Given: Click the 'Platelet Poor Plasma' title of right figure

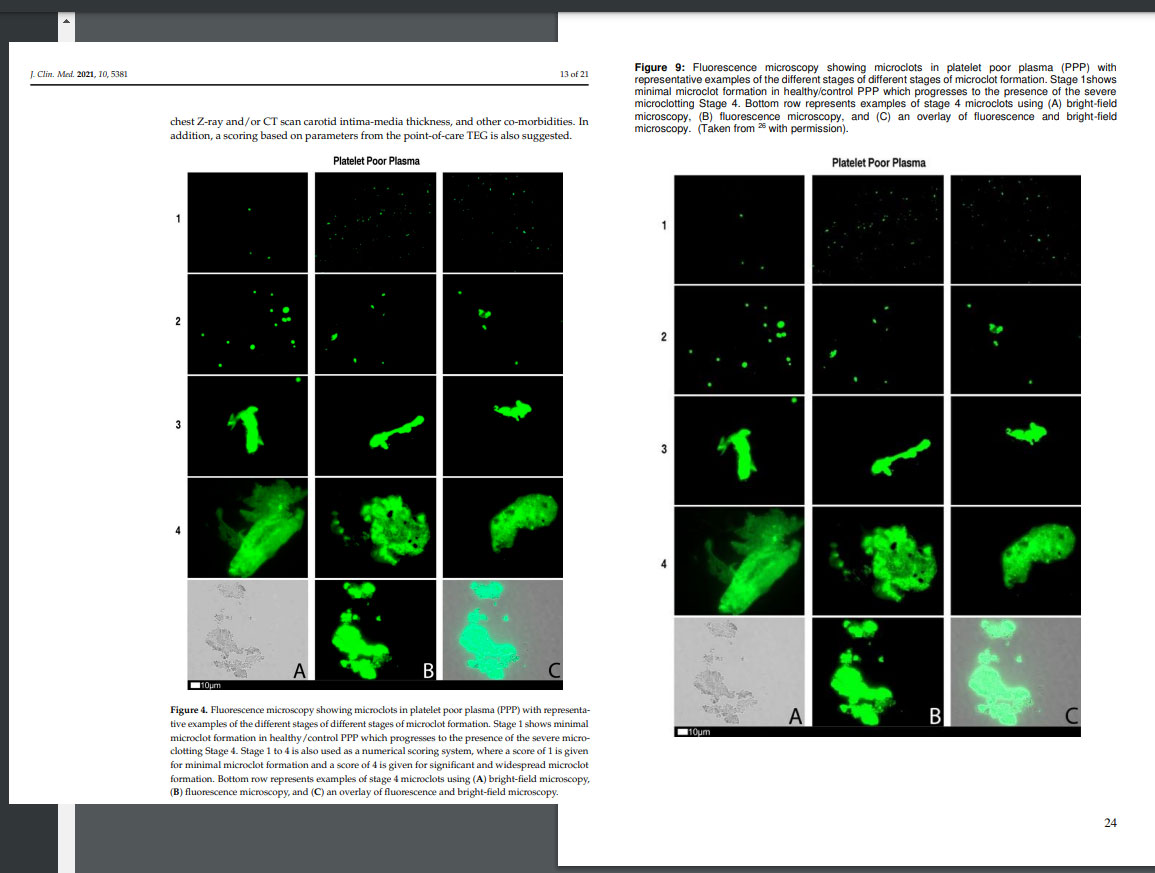Looking at the screenshot, I should 878,162.
